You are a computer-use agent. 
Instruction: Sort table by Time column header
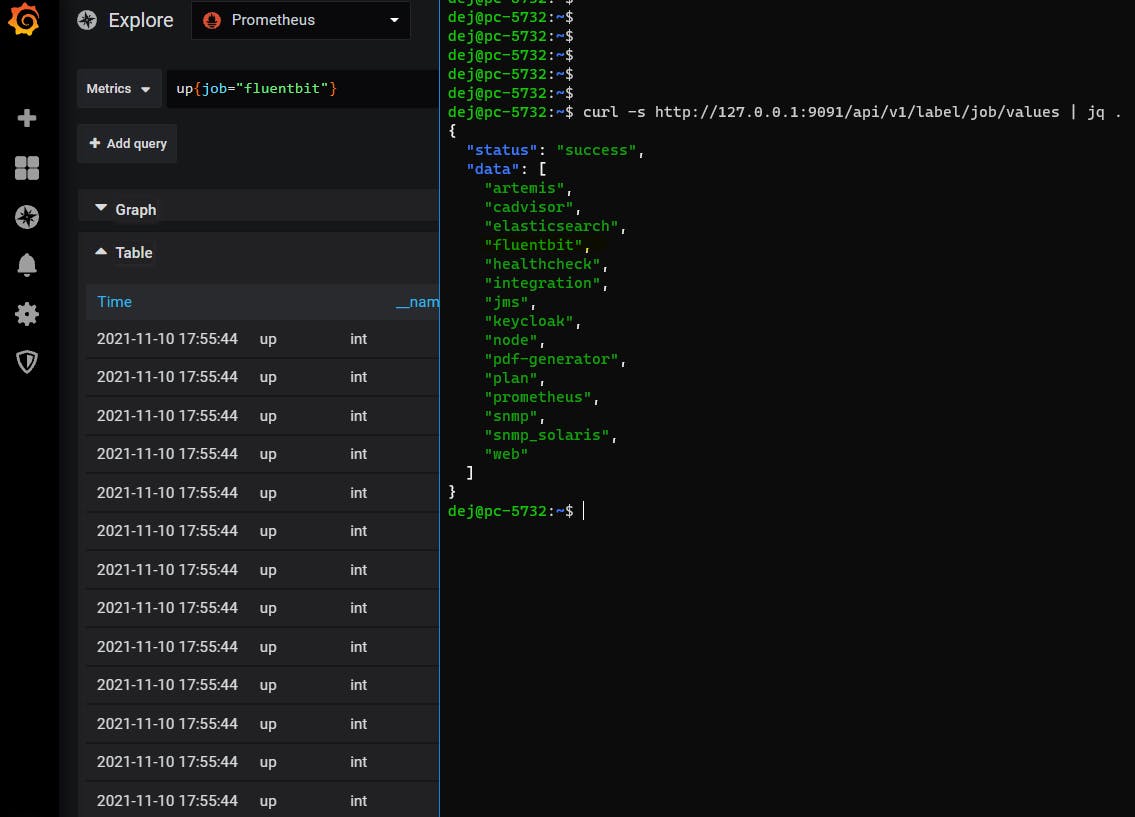[114, 302]
